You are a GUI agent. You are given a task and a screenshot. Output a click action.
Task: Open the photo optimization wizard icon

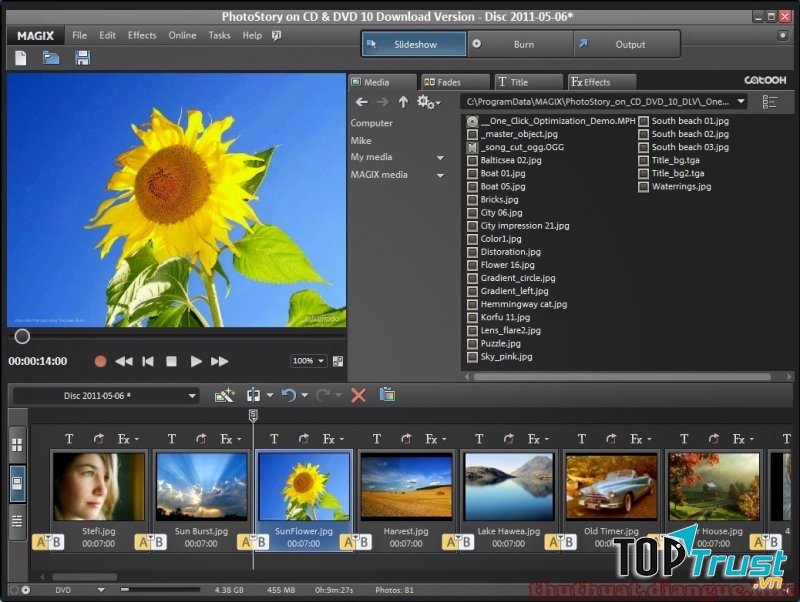225,395
